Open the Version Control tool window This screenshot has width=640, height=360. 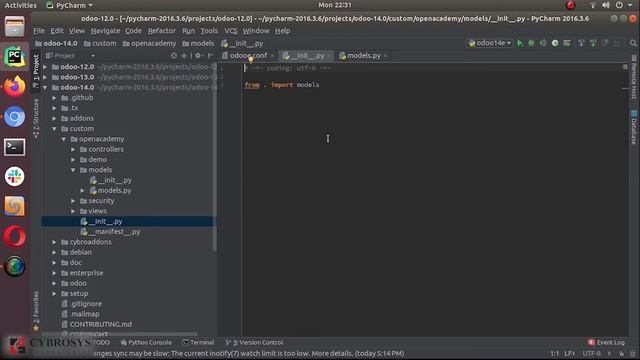pyautogui.click(x=255, y=342)
